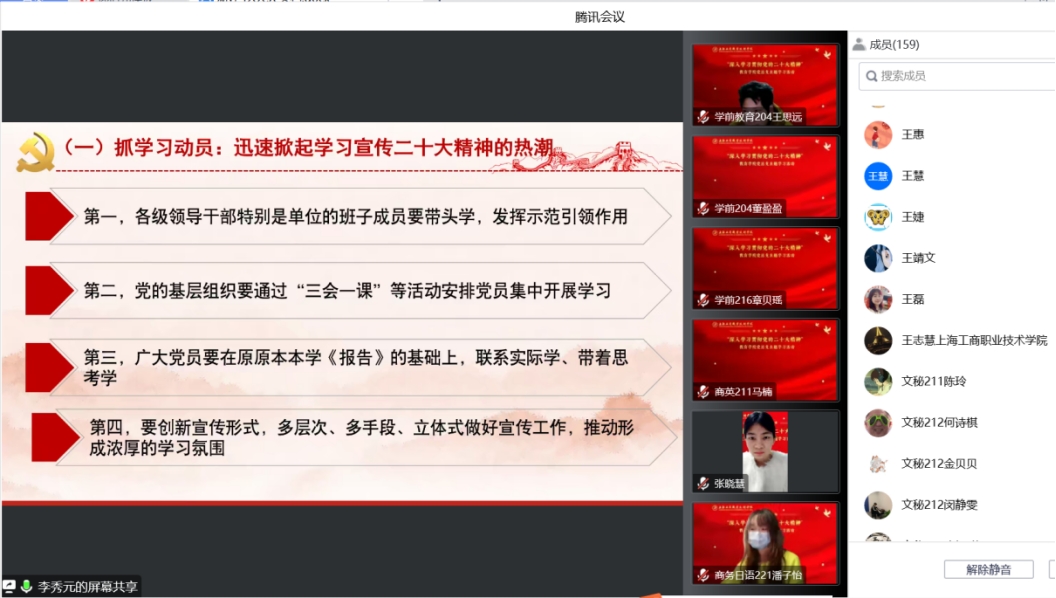Viewport: 1056px width, 598px height.
Task: Click the green microphone icon beside 李秀元的屏幕共享
Action: [26, 587]
